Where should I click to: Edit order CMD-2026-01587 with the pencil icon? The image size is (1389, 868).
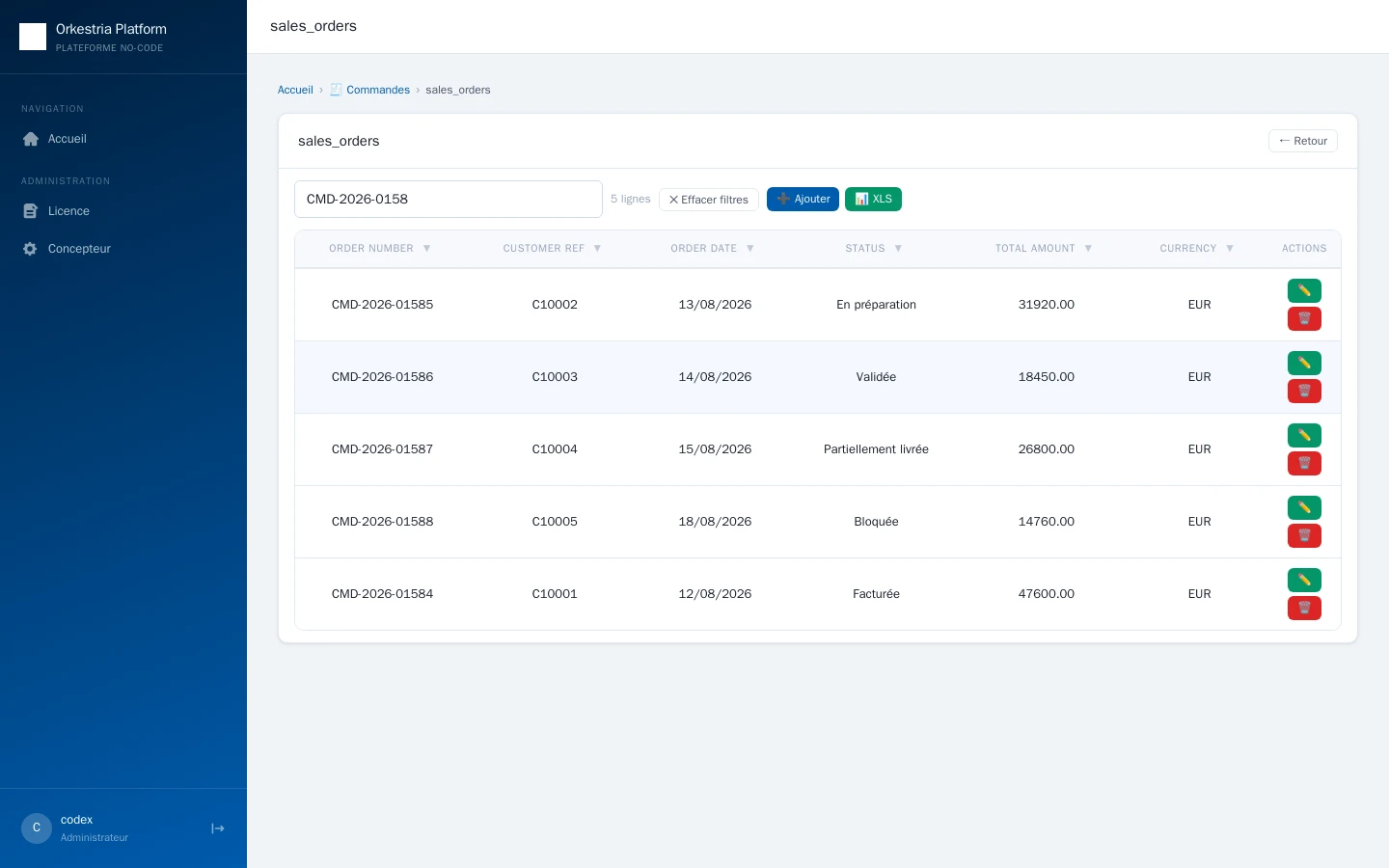[1304, 435]
